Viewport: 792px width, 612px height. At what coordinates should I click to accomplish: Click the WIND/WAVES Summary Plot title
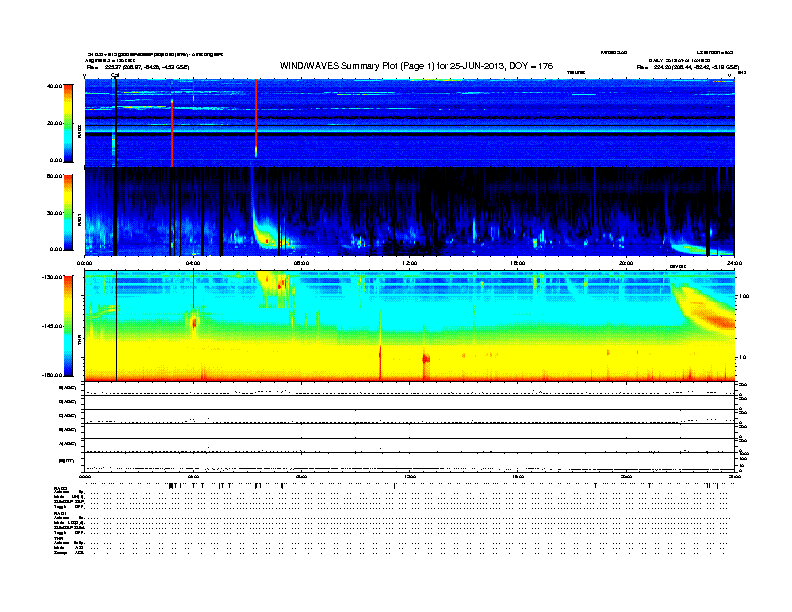pos(416,66)
